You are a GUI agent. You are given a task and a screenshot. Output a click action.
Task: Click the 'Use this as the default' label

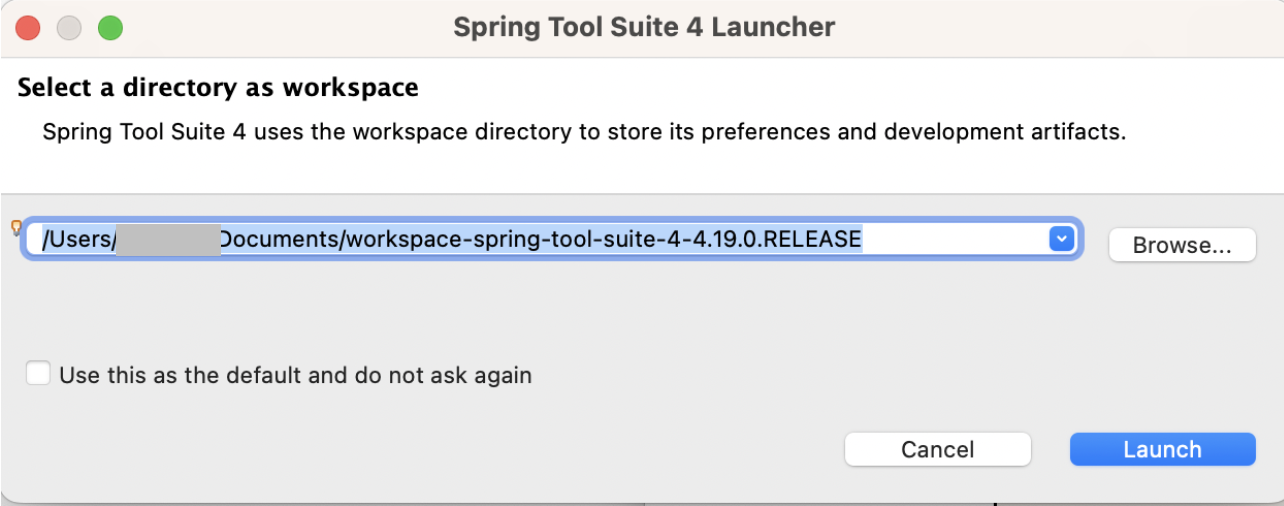(x=296, y=376)
